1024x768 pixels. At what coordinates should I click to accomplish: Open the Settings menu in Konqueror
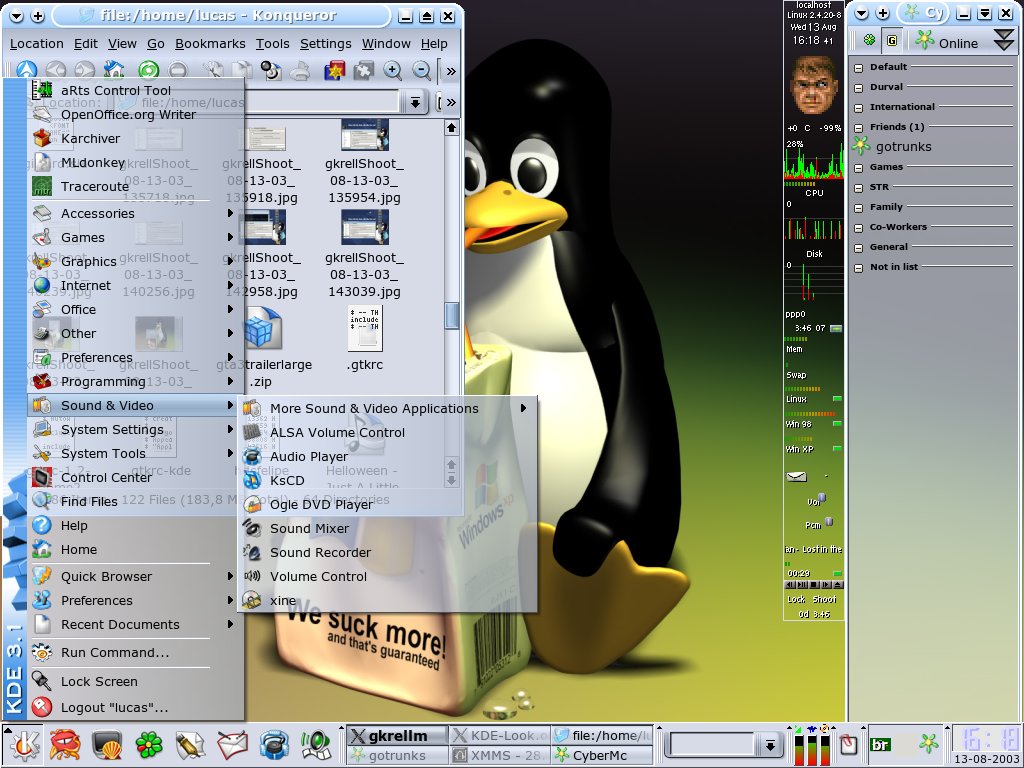click(x=325, y=44)
